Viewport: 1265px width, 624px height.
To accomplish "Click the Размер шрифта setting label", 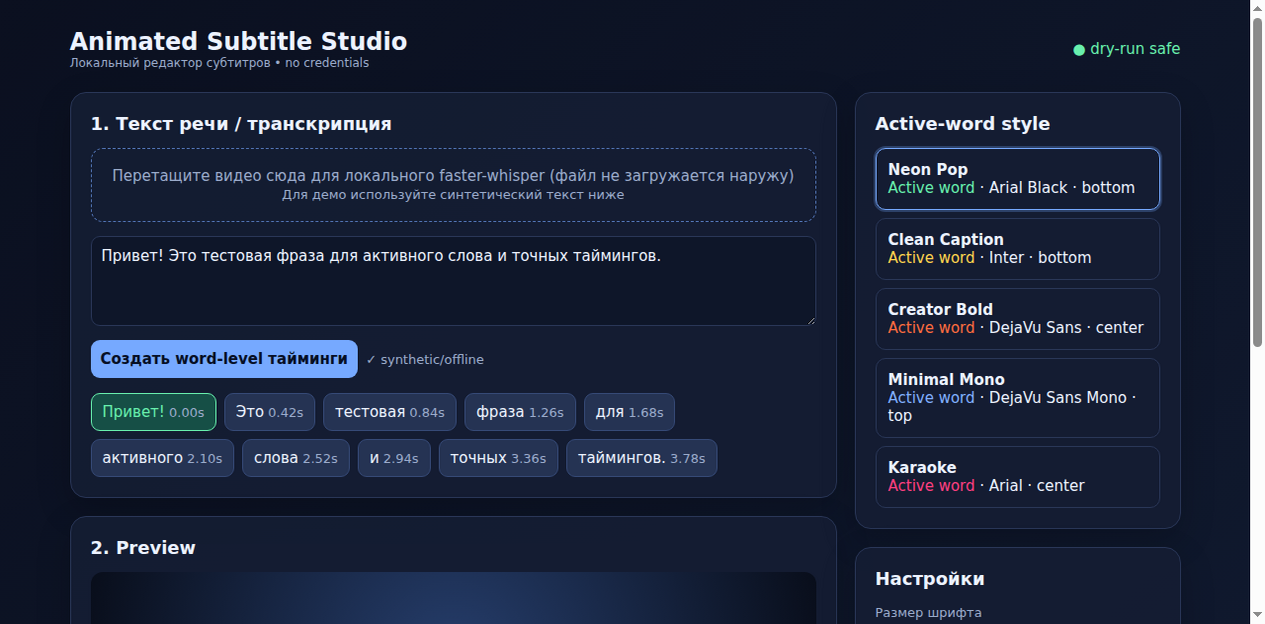I will pos(928,613).
